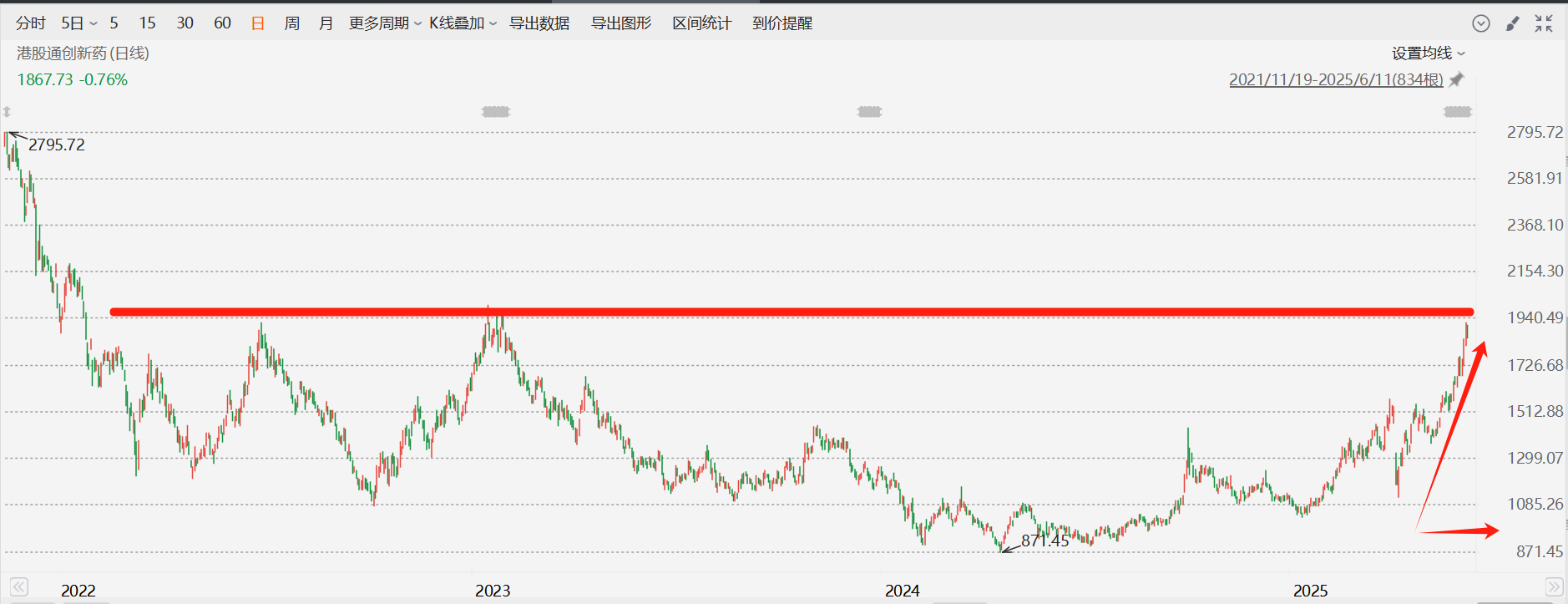The width and height of the screenshot is (1568, 604).
Task: Click the 港股通创新药(日线) title
Action: pos(83,53)
